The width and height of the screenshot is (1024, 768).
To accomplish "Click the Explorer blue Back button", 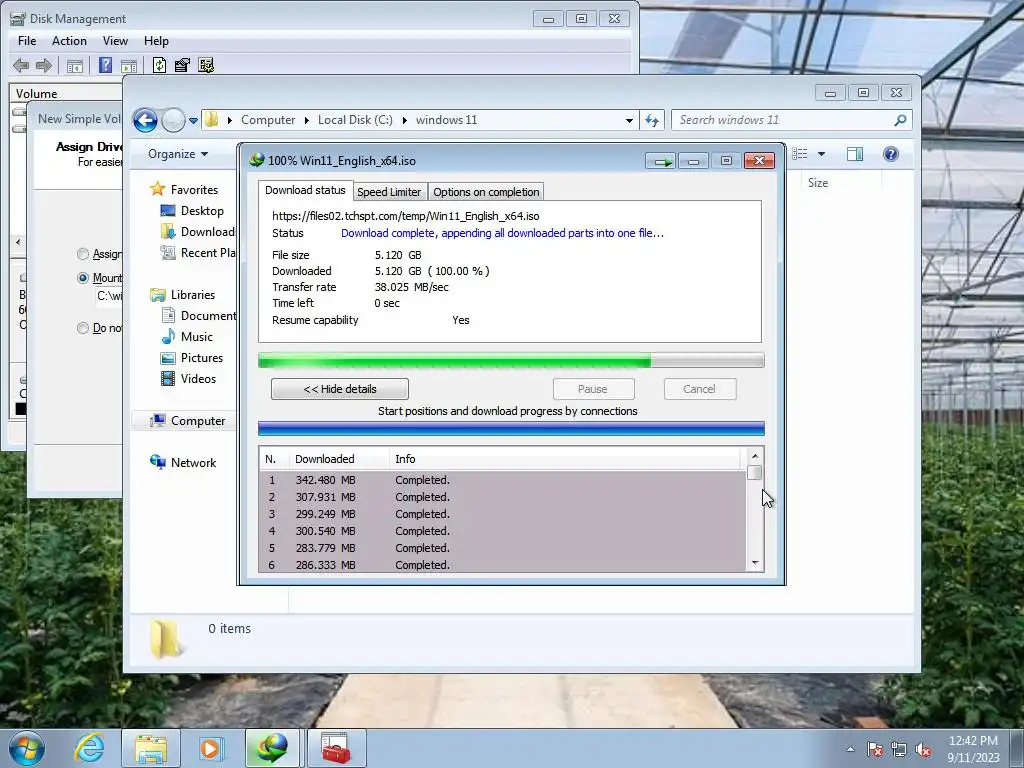I will 145,120.
